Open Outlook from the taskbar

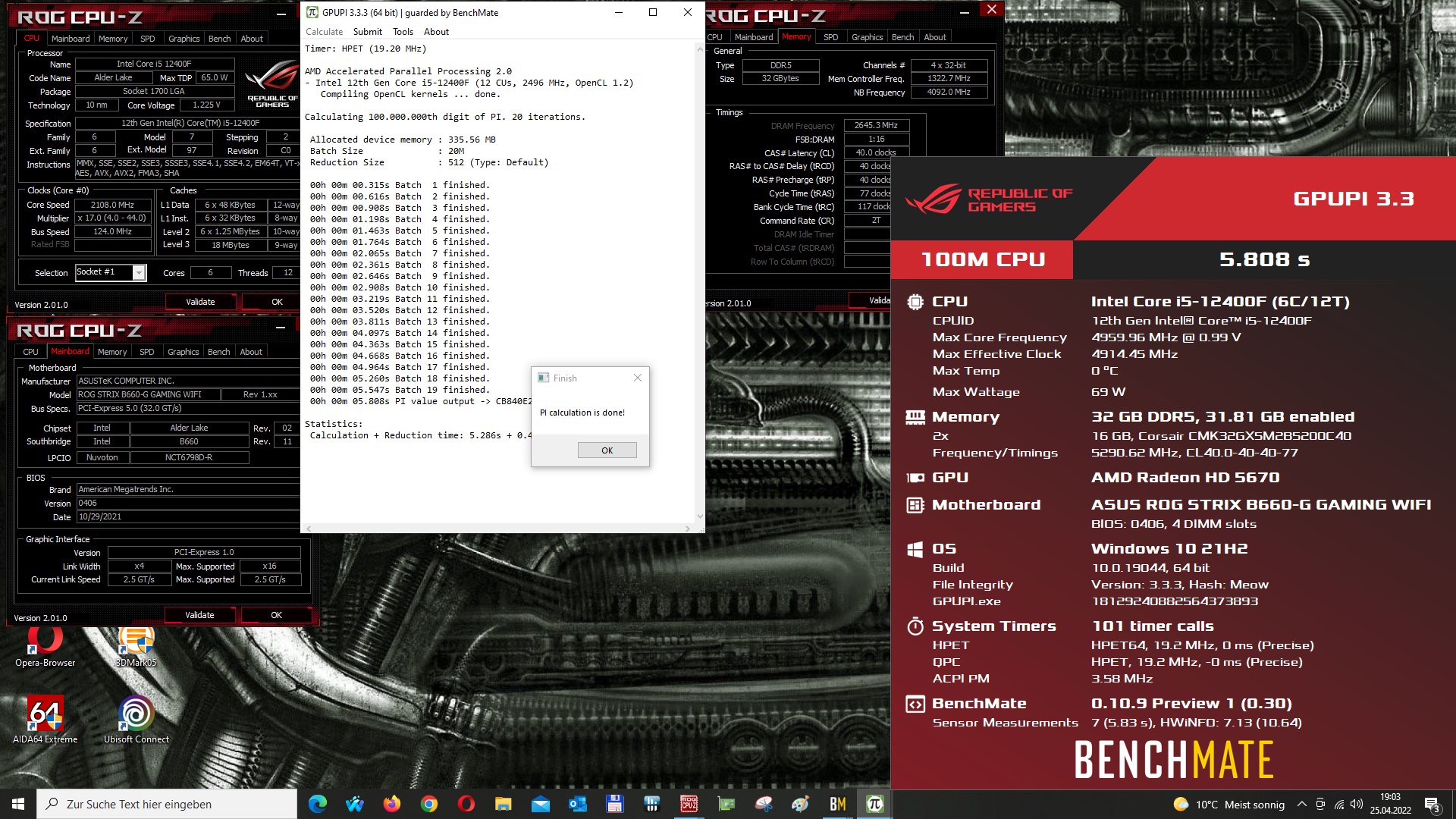[577, 804]
